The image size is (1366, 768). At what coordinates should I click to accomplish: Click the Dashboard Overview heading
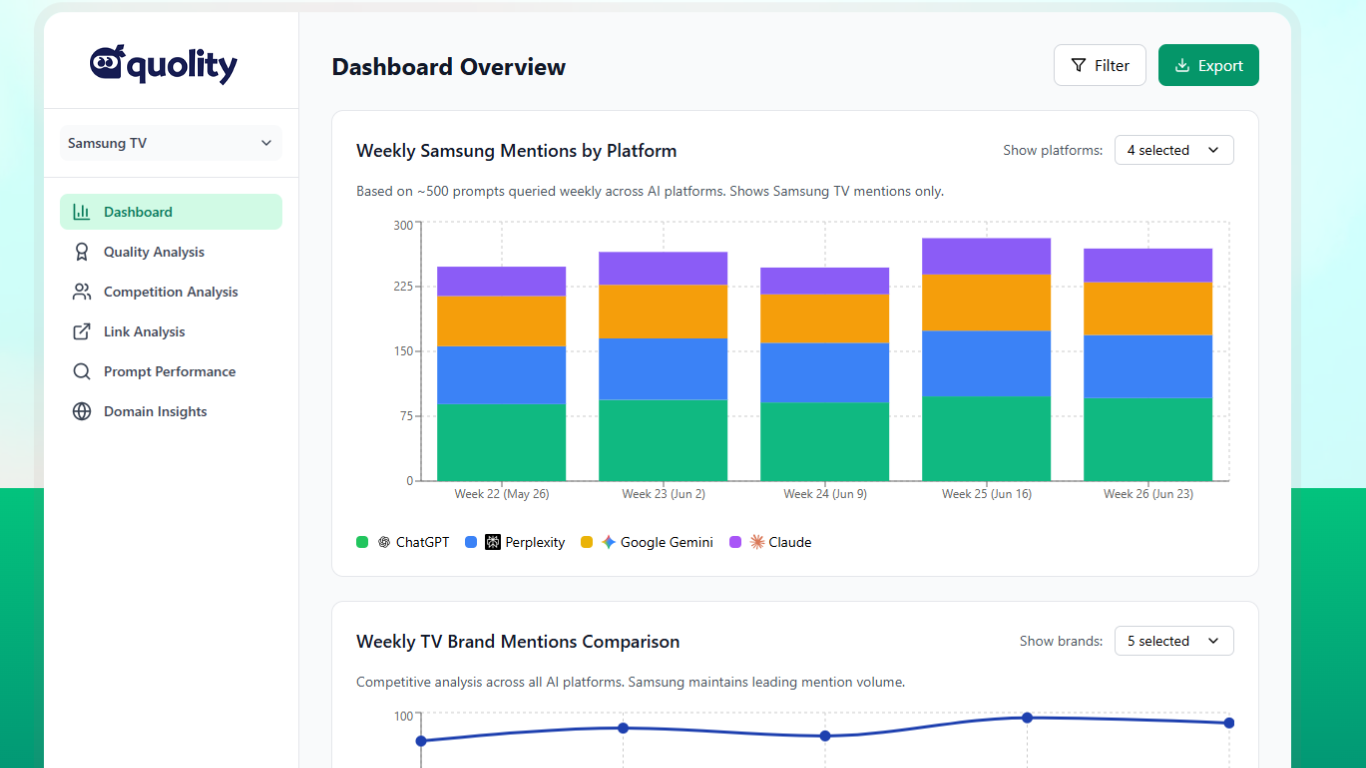[449, 67]
